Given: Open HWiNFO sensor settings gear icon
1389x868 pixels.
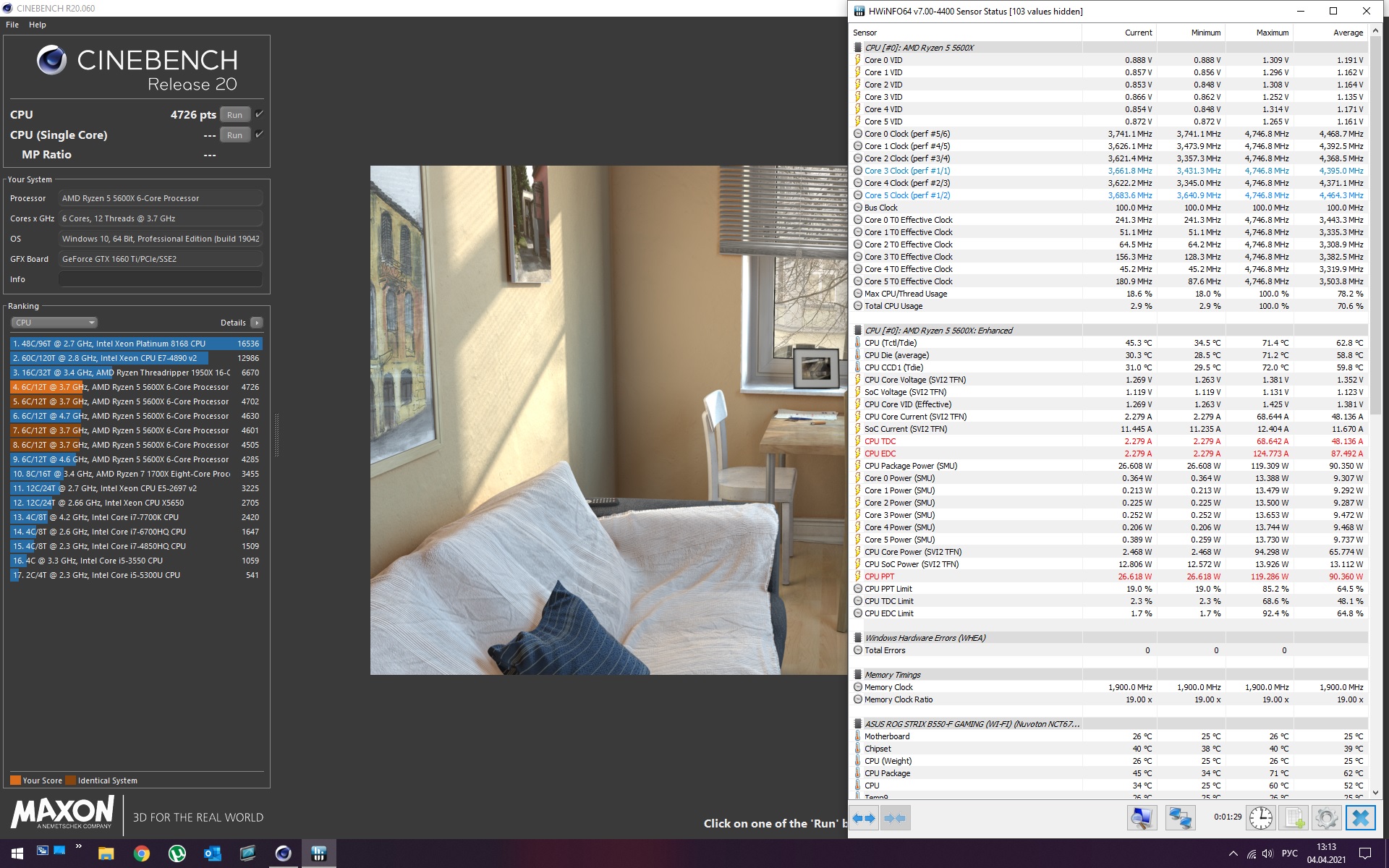Looking at the screenshot, I should 1326,818.
